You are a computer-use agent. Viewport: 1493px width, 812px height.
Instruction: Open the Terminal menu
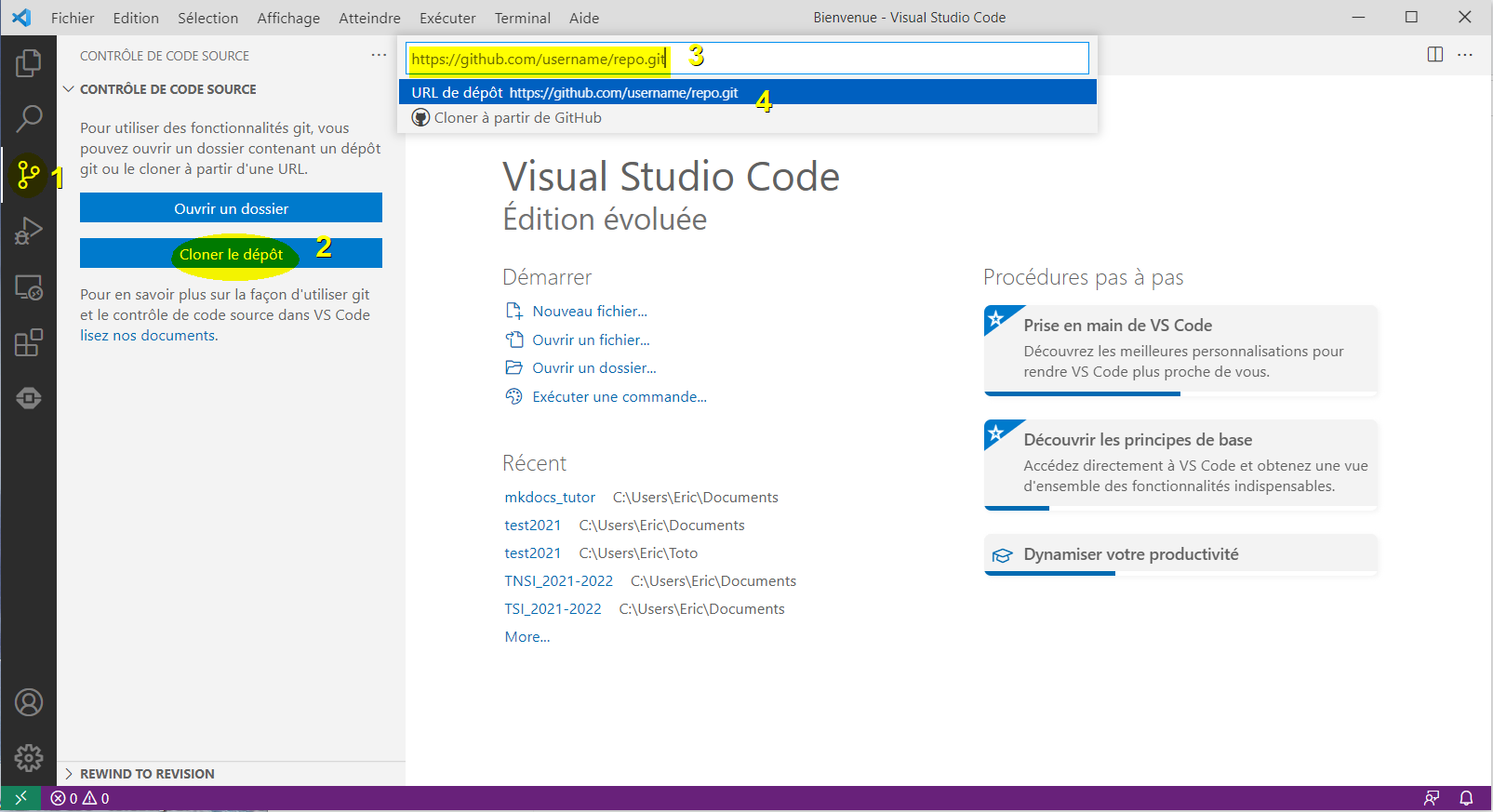(523, 18)
